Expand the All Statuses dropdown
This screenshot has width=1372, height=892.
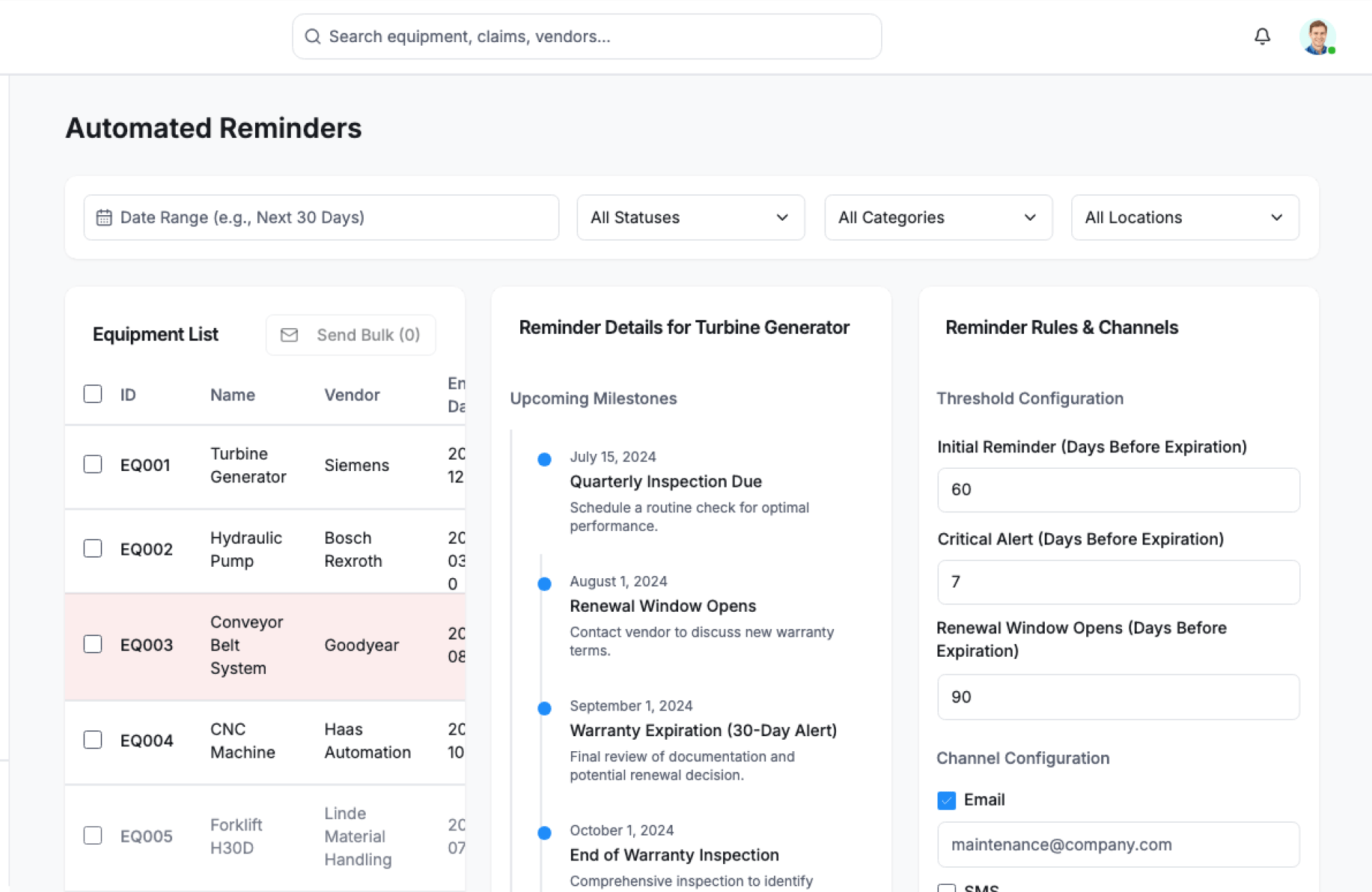point(690,217)
